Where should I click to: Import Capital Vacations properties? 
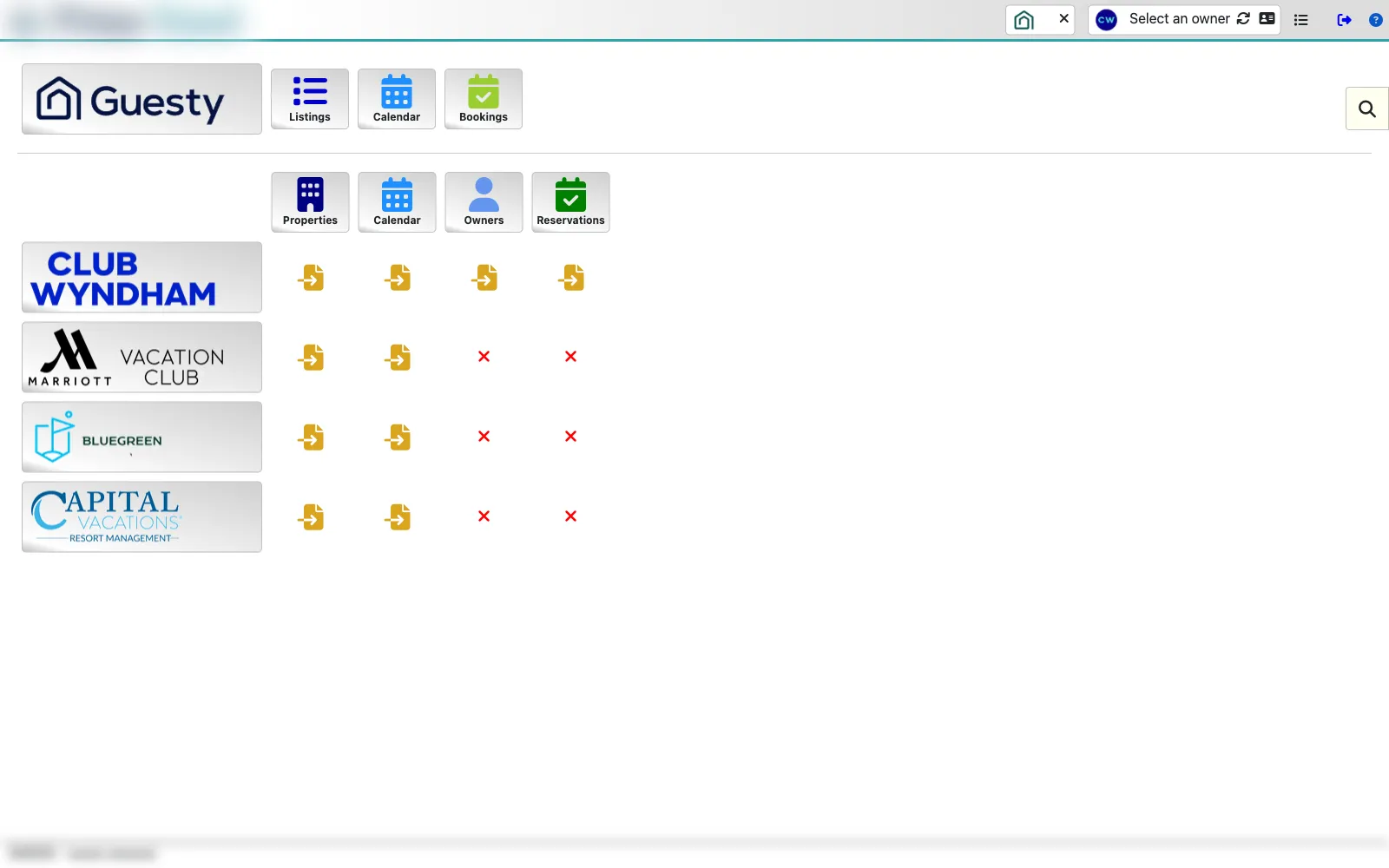click(x=311, y=517)
